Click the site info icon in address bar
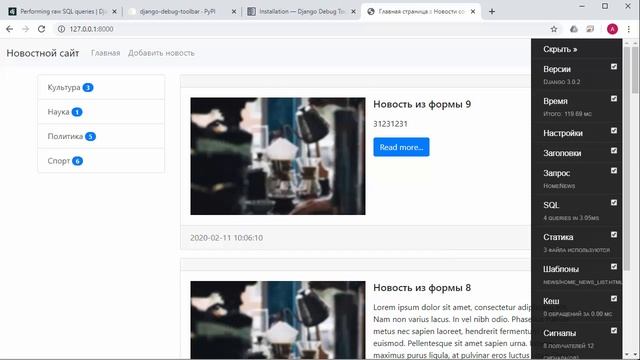Image resolution: width=640 pixels, height=360 pixels. coord(61,29)
